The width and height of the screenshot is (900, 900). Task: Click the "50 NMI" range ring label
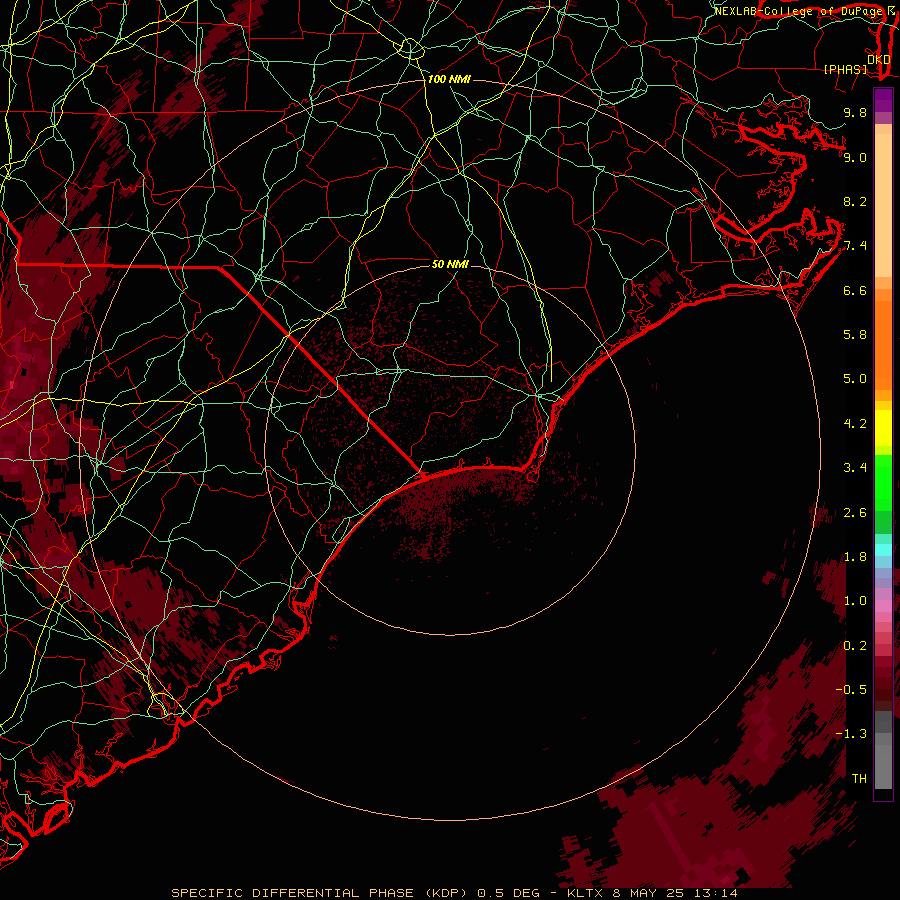point(450,264)
